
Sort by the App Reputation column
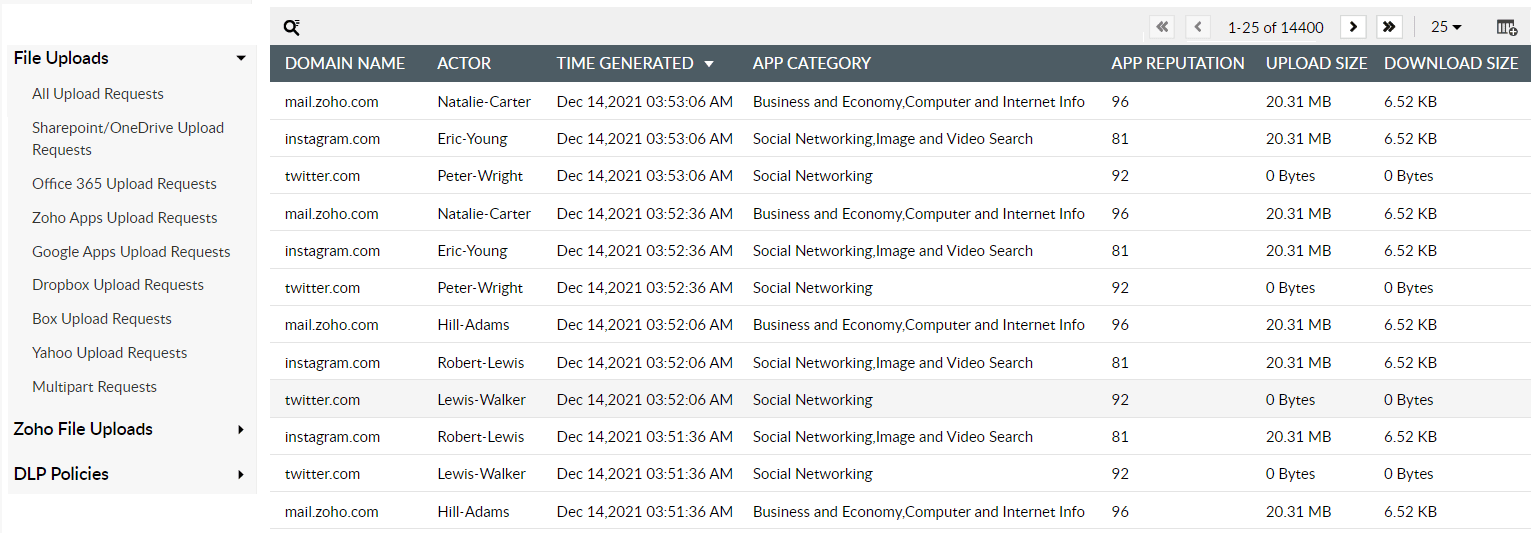(x=1177, y=63)
